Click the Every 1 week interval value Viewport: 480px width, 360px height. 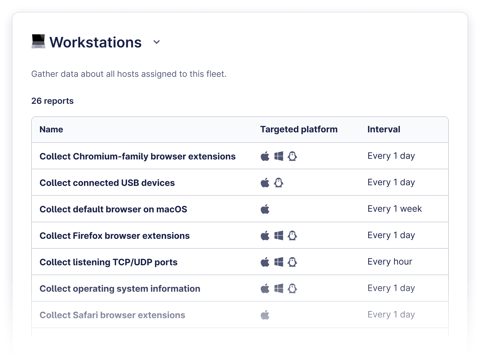click(x=394, y=209)
